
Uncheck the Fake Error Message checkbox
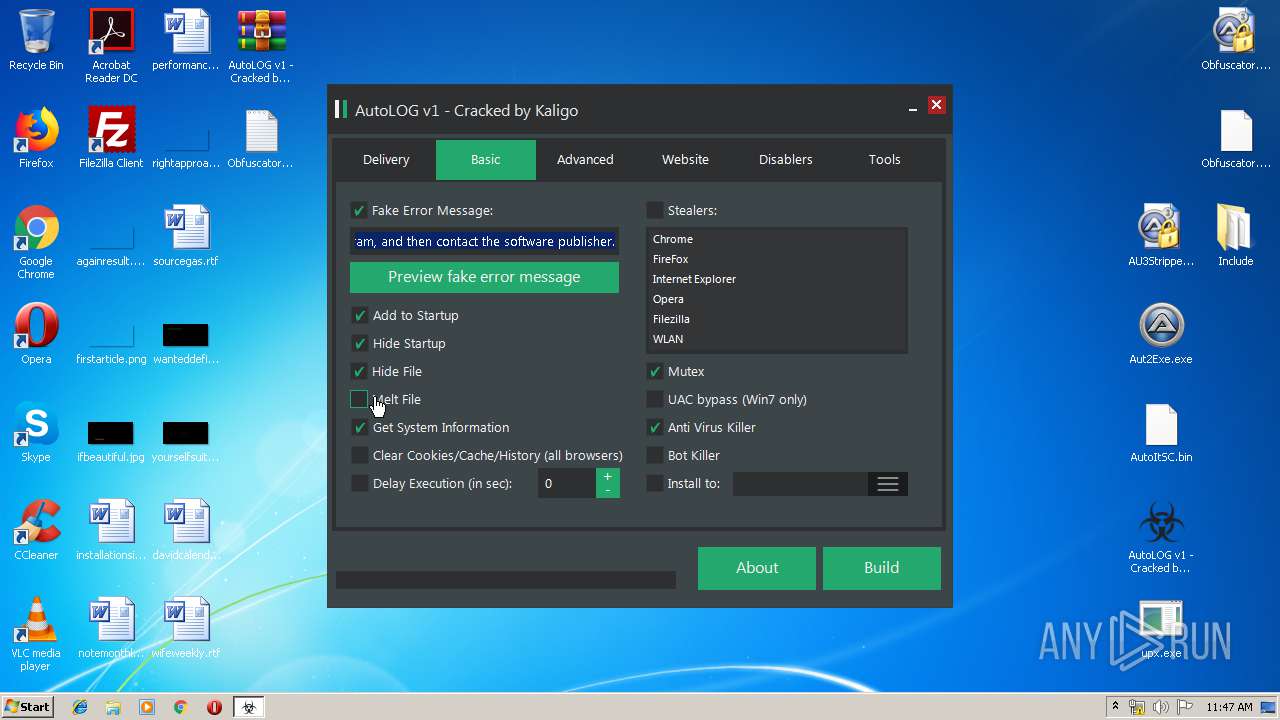(358, 210)
